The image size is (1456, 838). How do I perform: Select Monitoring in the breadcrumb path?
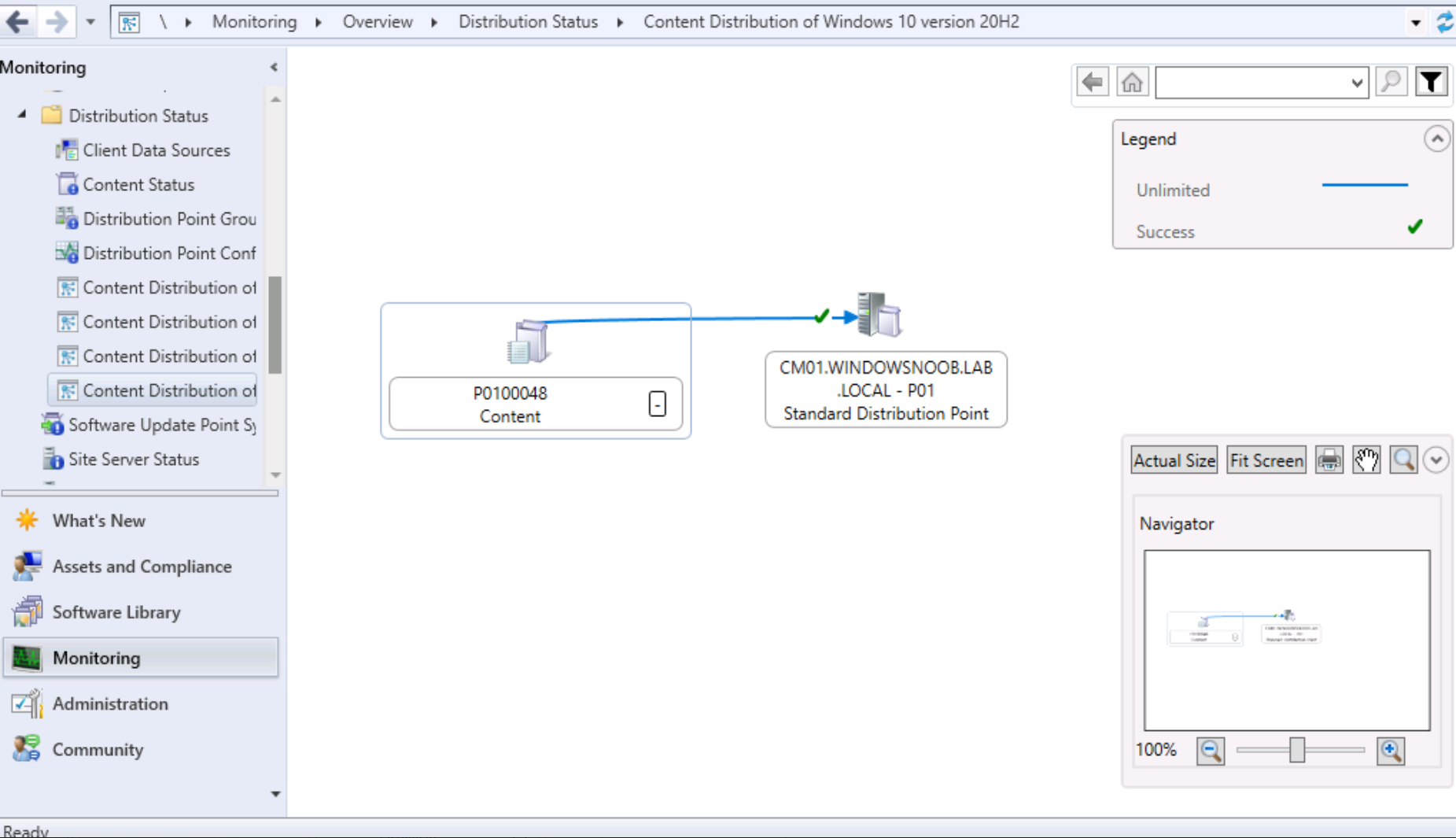tap(254, 22)
